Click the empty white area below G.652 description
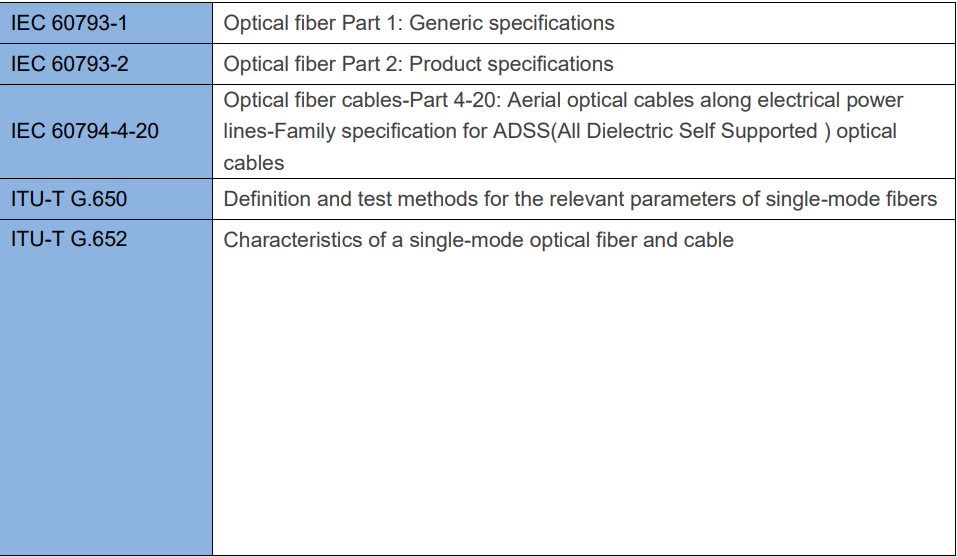 pos(583,403)
